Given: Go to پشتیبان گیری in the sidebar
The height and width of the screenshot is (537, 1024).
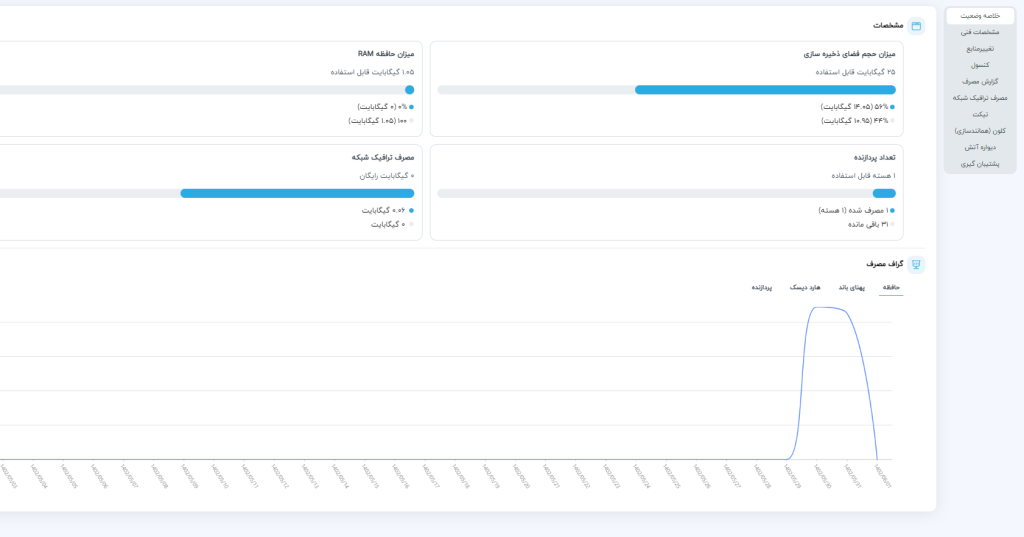Looking at the screenshot, I should pyautogui.click(x=980, y=163).
